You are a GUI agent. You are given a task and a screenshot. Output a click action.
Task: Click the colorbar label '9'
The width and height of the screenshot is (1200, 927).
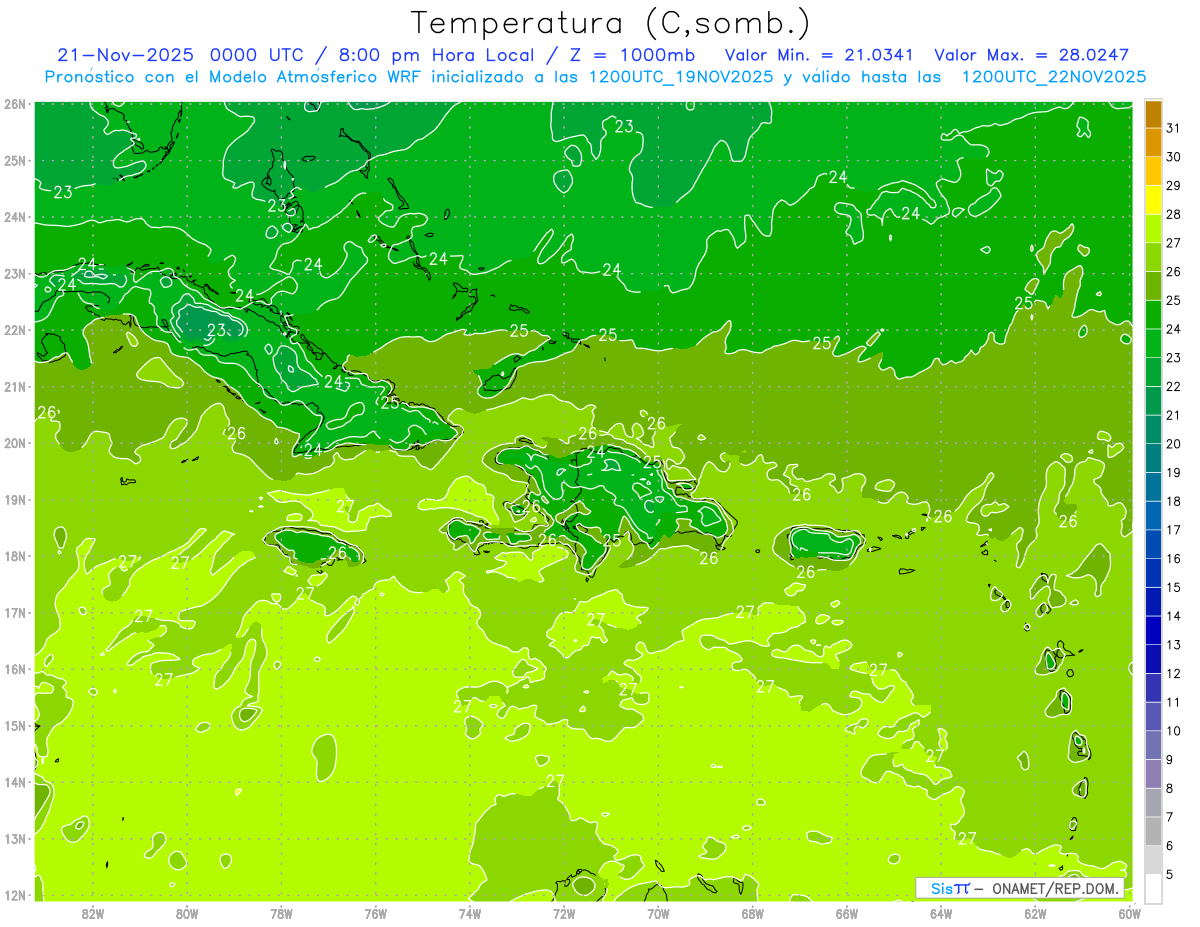1170,760
